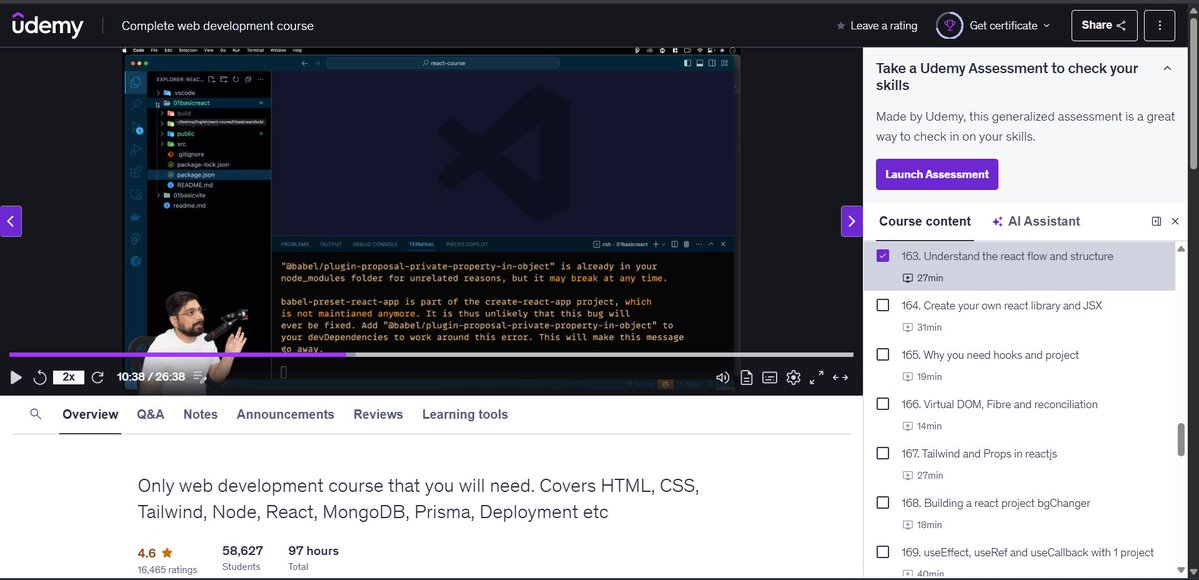Mute the video volume
1199x580 pixels.
(x=722, y=377)
